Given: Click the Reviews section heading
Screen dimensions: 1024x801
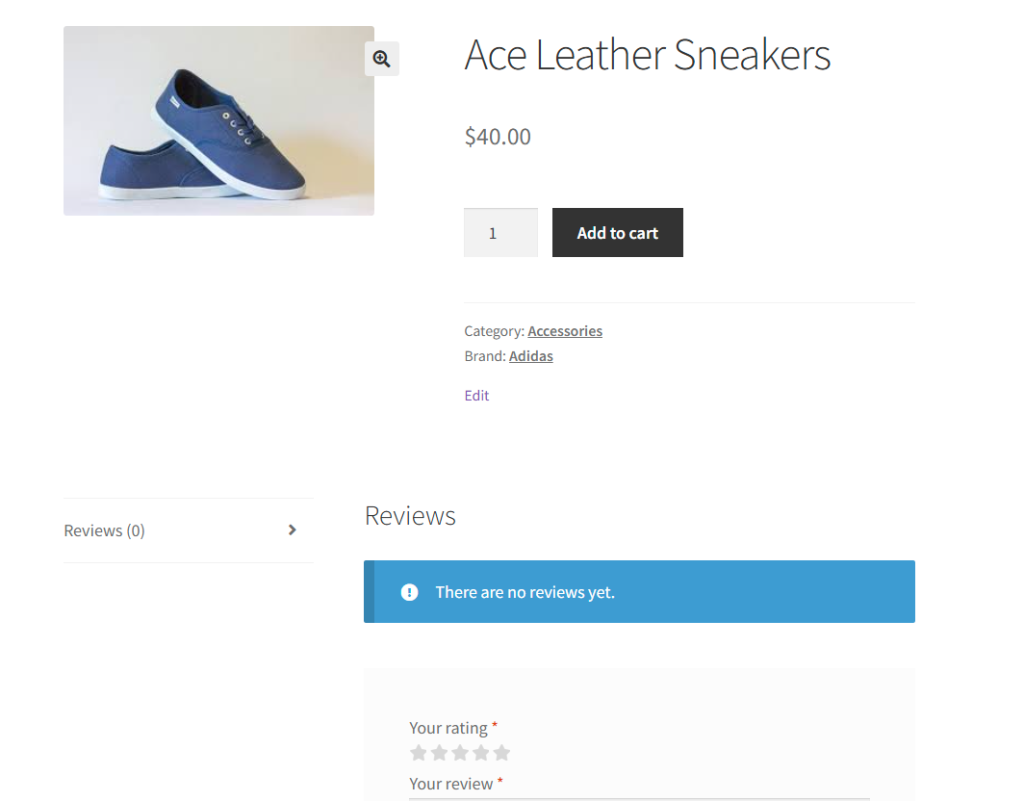Looking at the screenshot, I should coord(409,516).
